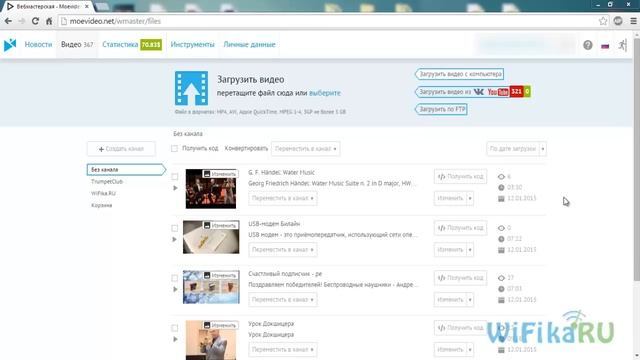Click the Moevideo logo icon
Image resolution: width=640 pixels, height=360 pixels.
[10, 44]
